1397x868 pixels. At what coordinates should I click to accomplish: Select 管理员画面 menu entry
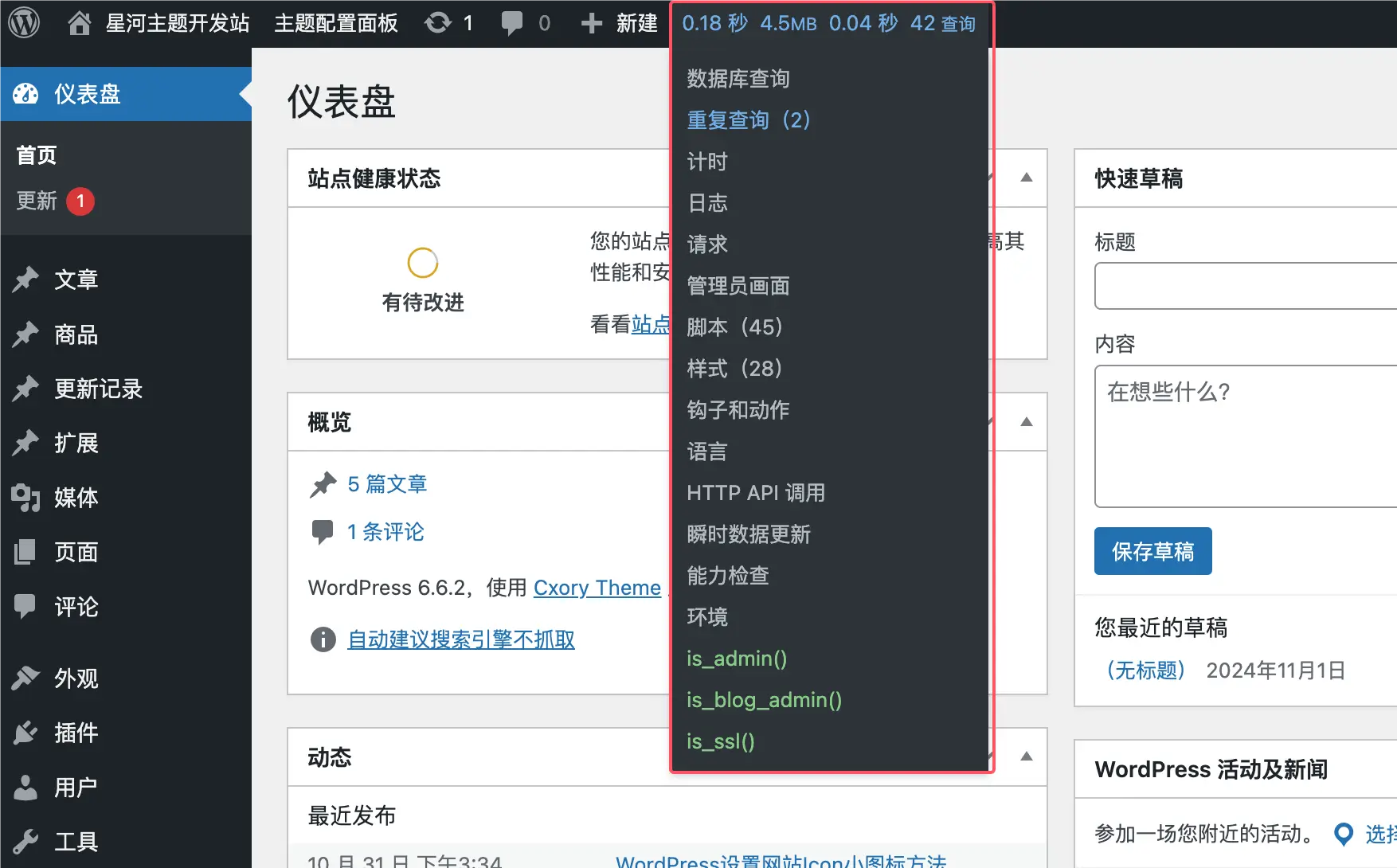coord(738,285)
